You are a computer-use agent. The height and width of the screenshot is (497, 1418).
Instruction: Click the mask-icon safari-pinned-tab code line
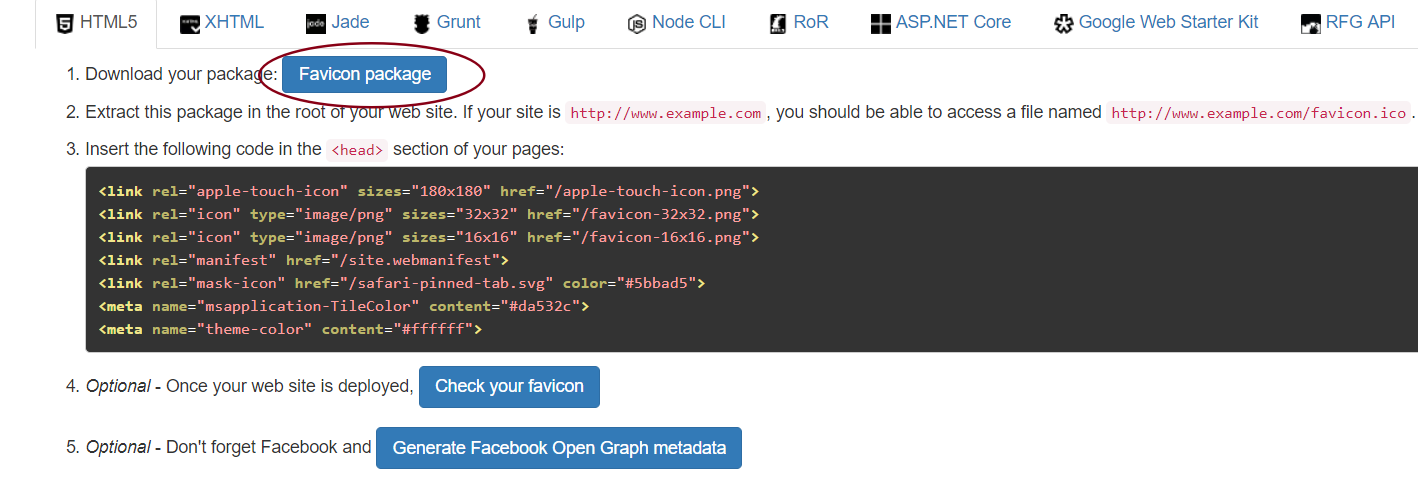401,283
